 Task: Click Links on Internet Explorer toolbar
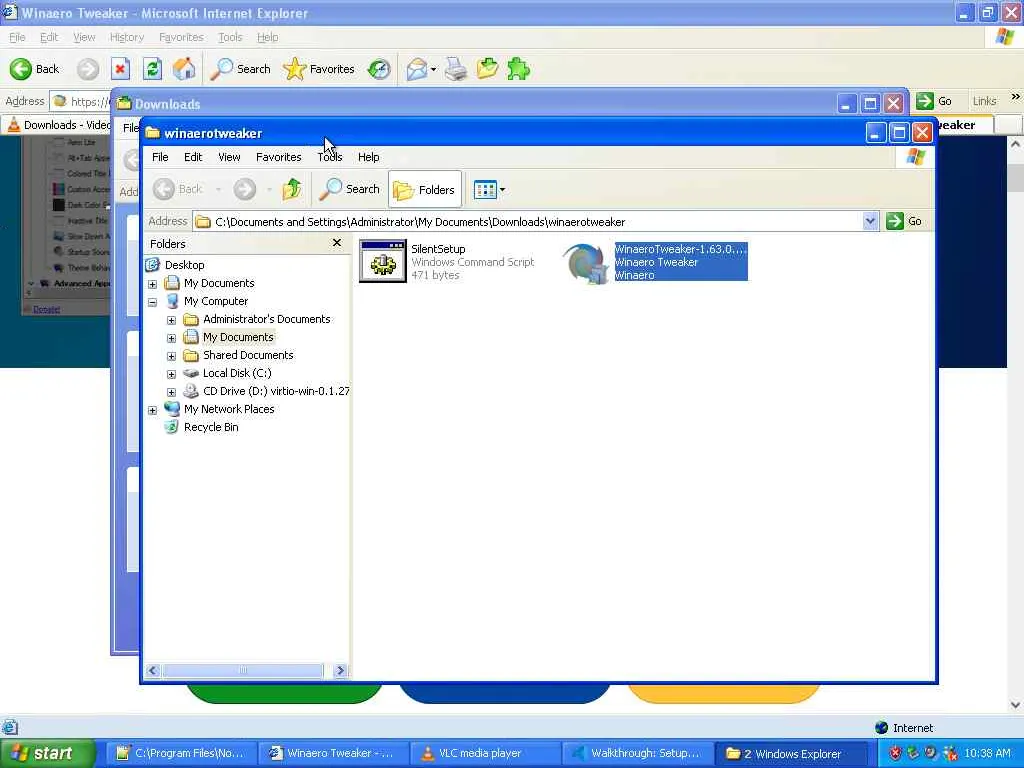pyautogui.click(x=984, y=101)
